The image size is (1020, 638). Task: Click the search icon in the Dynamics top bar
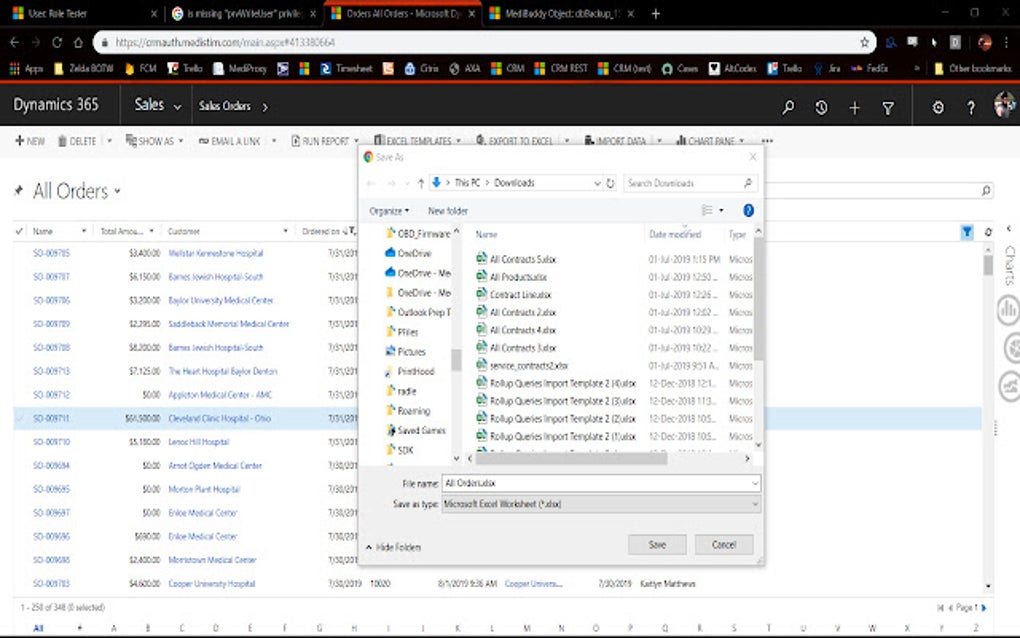789,106
